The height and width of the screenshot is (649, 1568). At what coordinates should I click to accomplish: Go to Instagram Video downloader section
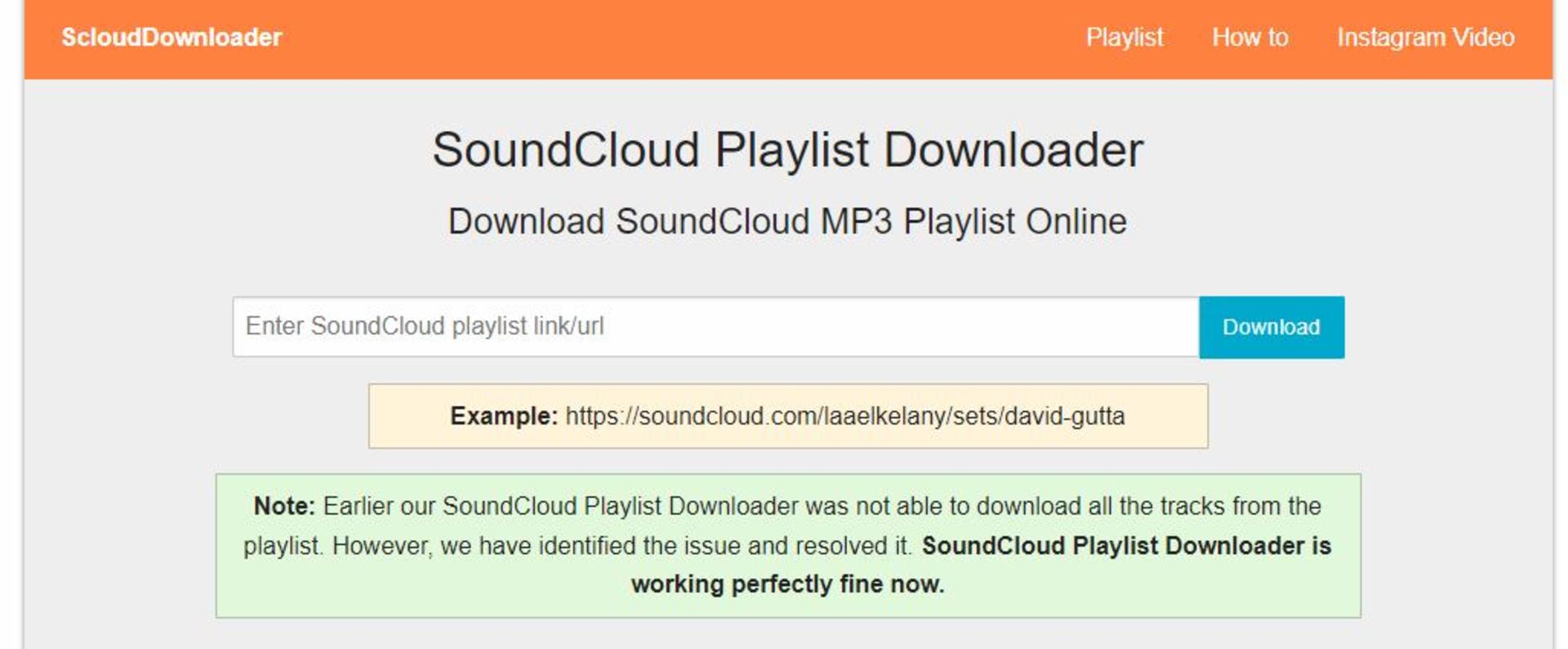click(x=1425, y=37)
